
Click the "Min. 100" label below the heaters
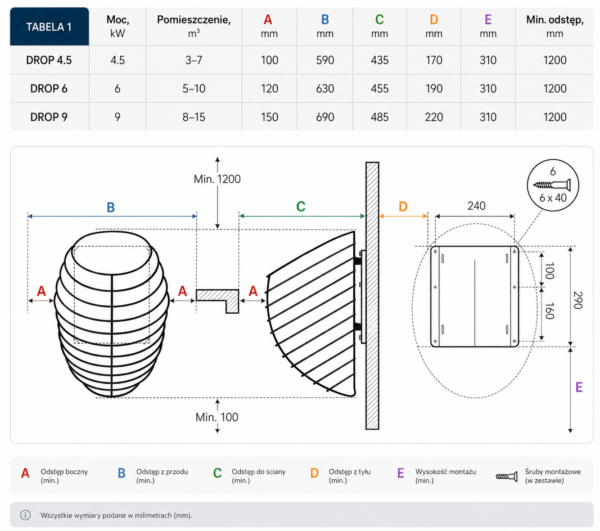[217, 417]
